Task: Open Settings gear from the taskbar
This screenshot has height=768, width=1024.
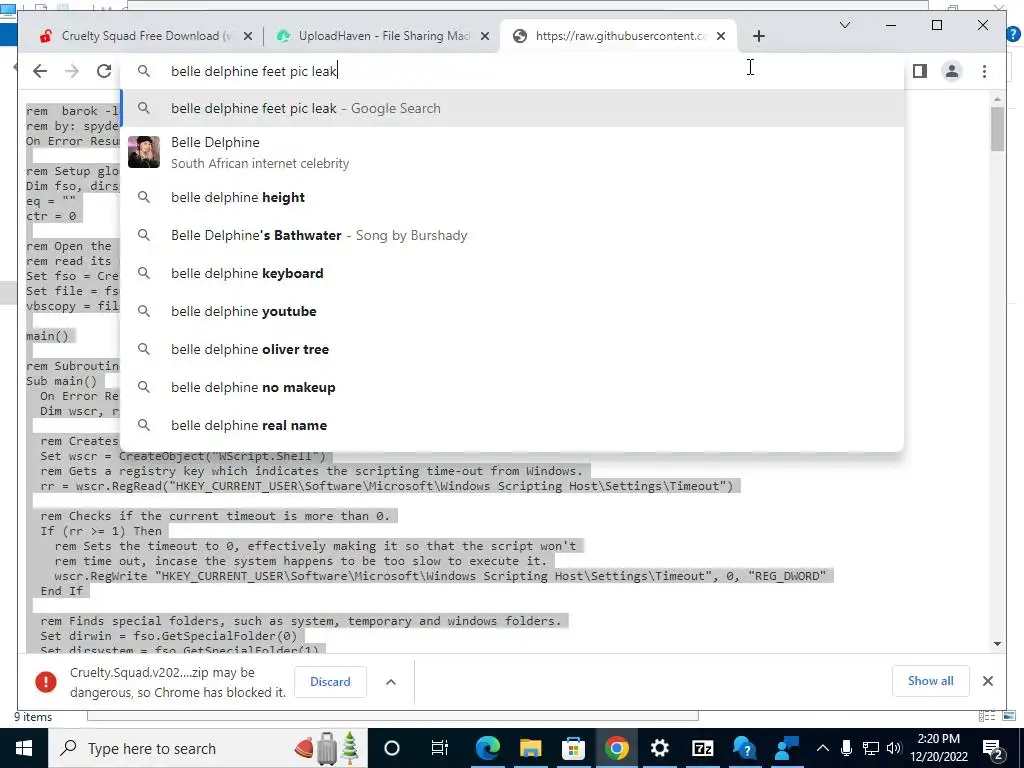Action: click(x=660, y=748)
